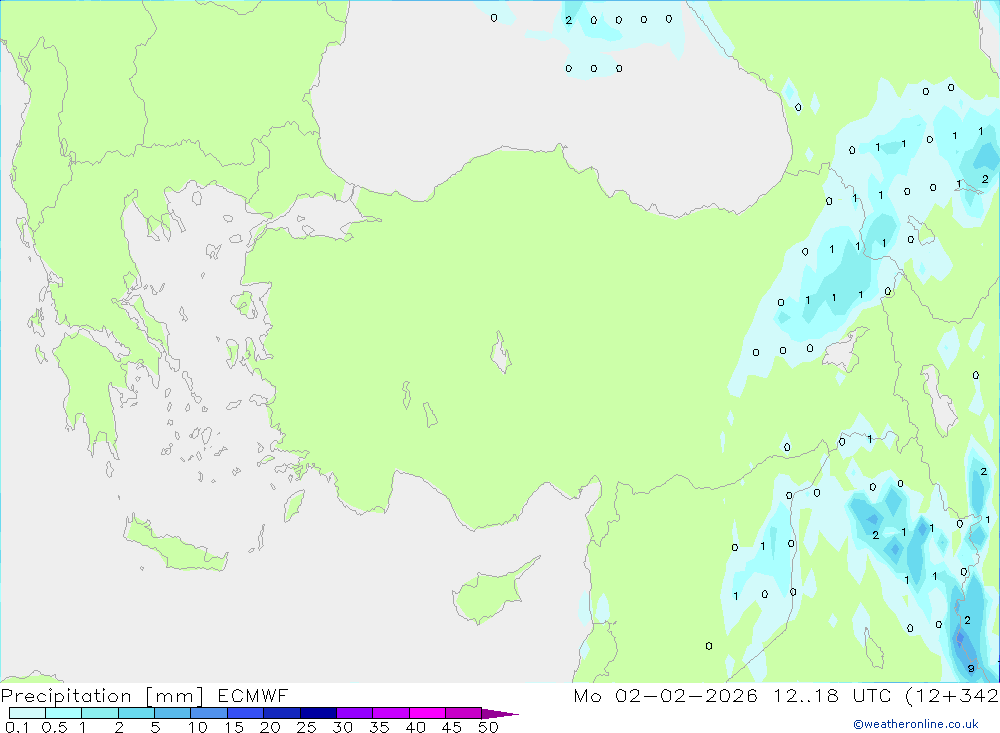
Task: Click the legend value '40'
Action: tap(416, 727)
